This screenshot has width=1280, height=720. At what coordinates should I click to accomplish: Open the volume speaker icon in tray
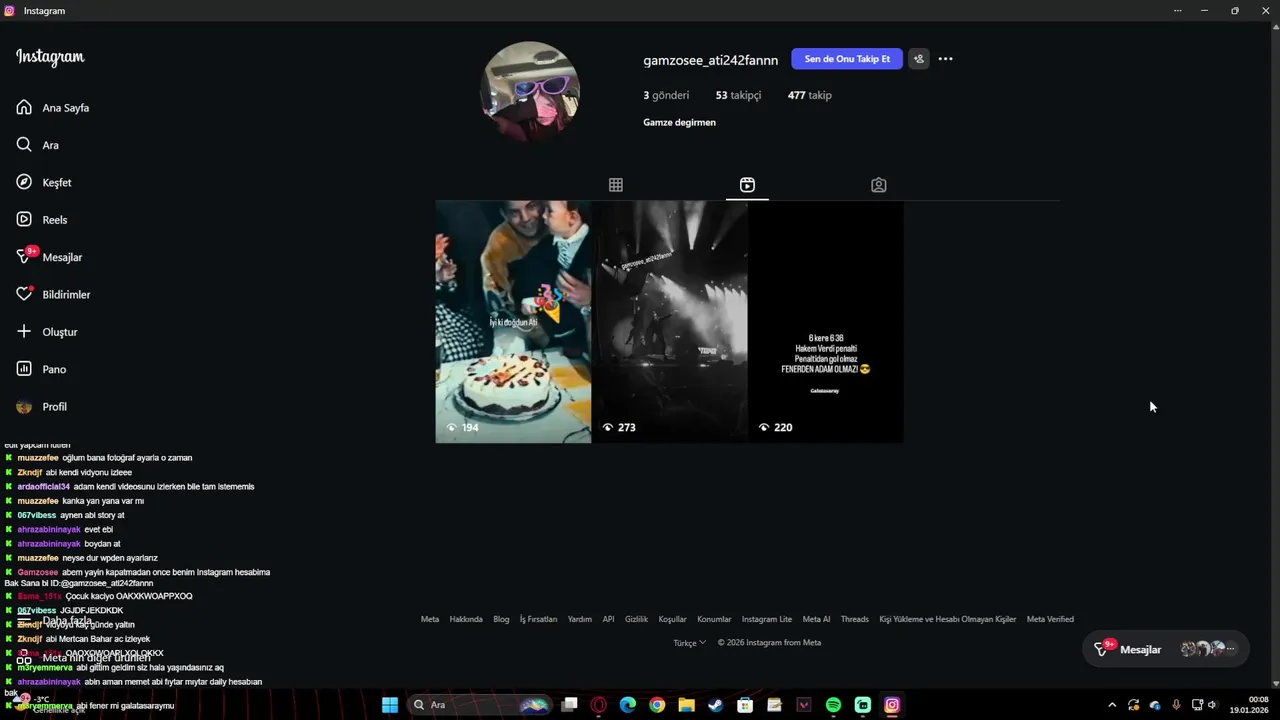pyautogui.click(x=1213, y=705)
